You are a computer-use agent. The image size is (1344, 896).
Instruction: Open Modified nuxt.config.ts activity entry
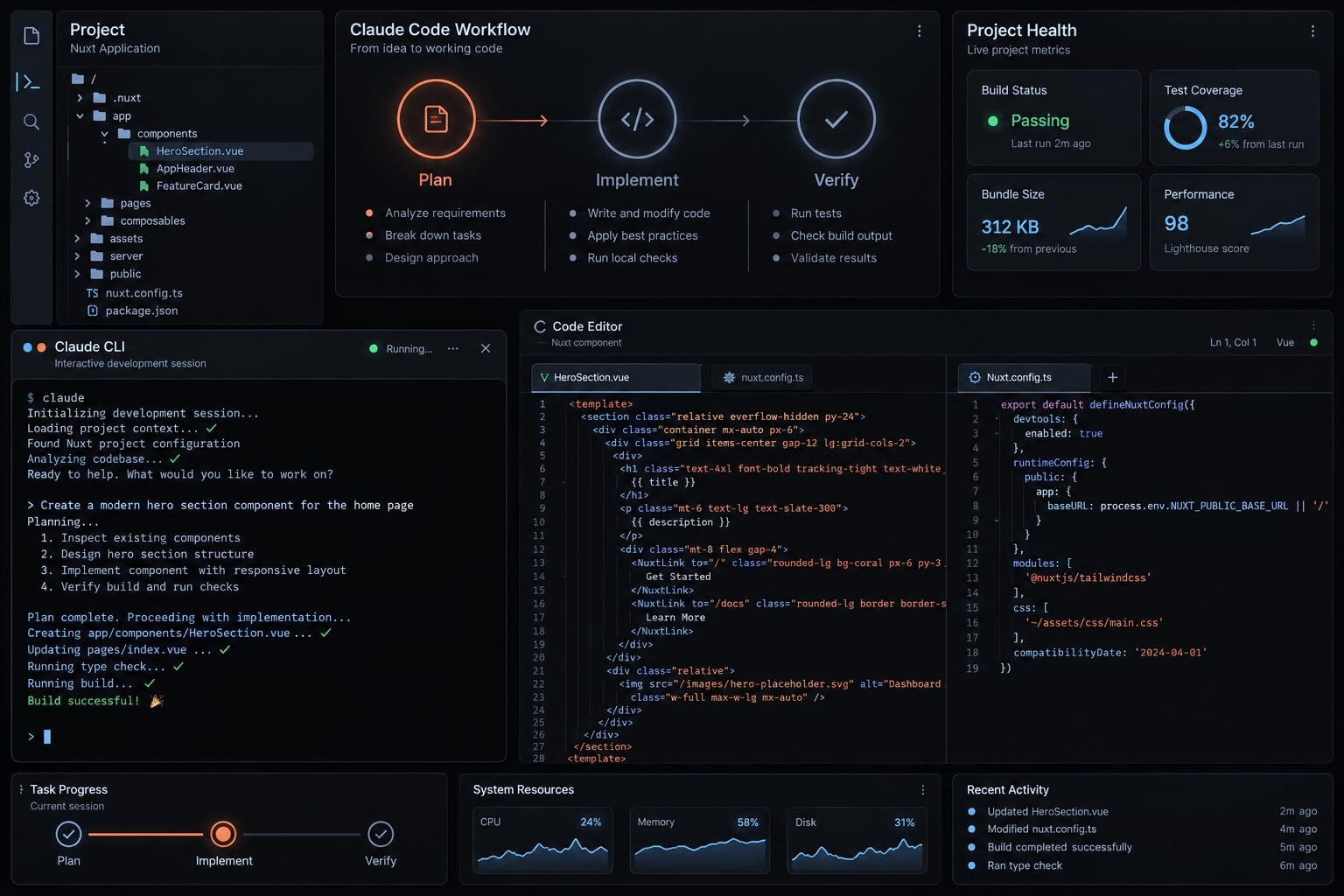pos(1142,829)
